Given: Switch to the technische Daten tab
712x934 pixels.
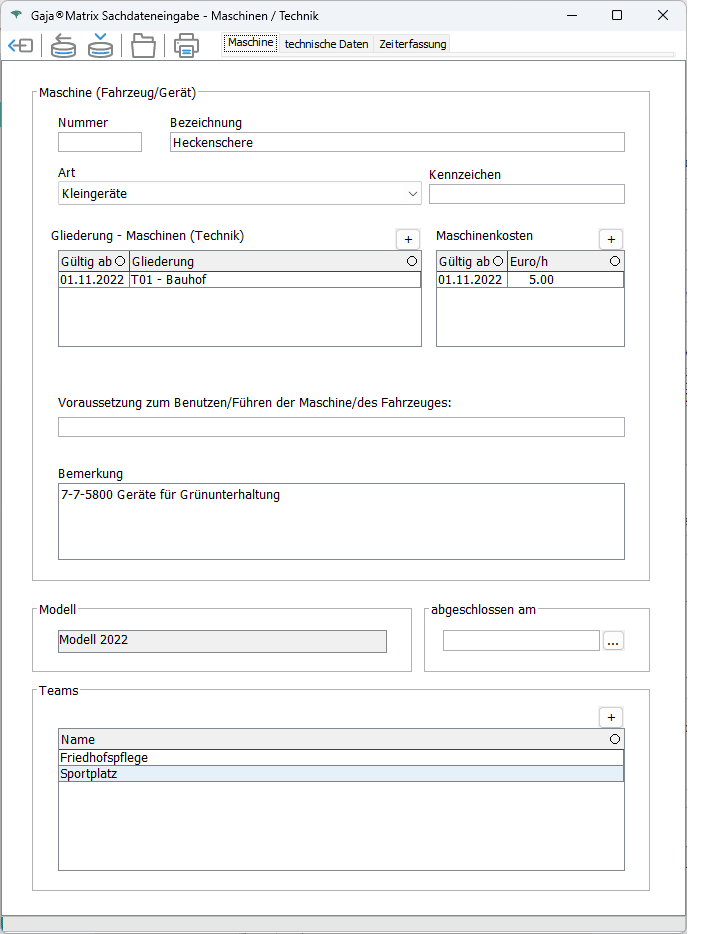Looking at the screenshot, I should pos(326,44).
